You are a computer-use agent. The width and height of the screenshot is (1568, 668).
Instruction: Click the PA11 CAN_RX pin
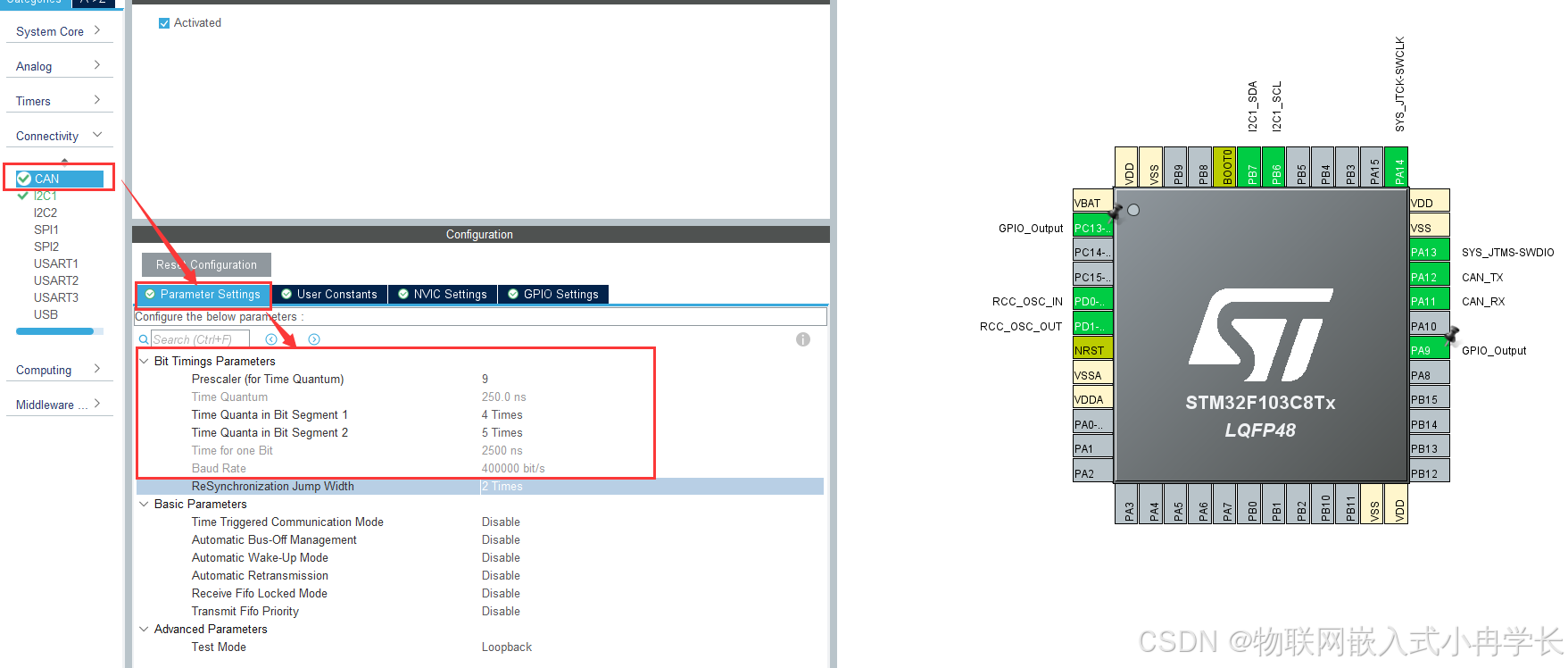pos(1429,301)
